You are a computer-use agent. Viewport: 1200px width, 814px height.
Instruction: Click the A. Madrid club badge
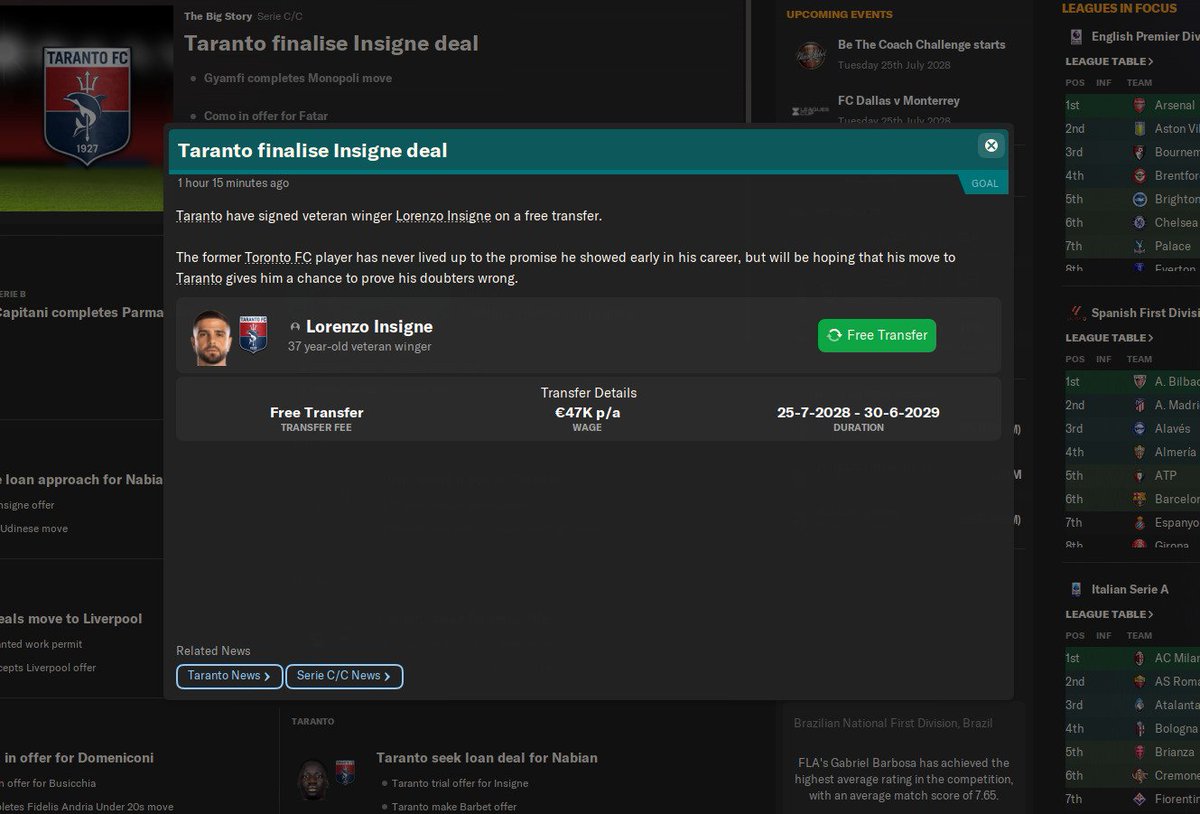(x=1139, y=405)
